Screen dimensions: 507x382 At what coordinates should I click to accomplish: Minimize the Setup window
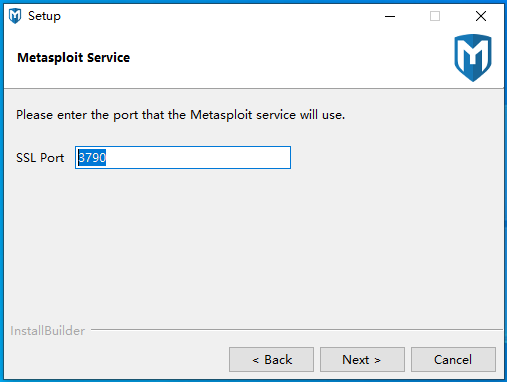coord(390,16)
